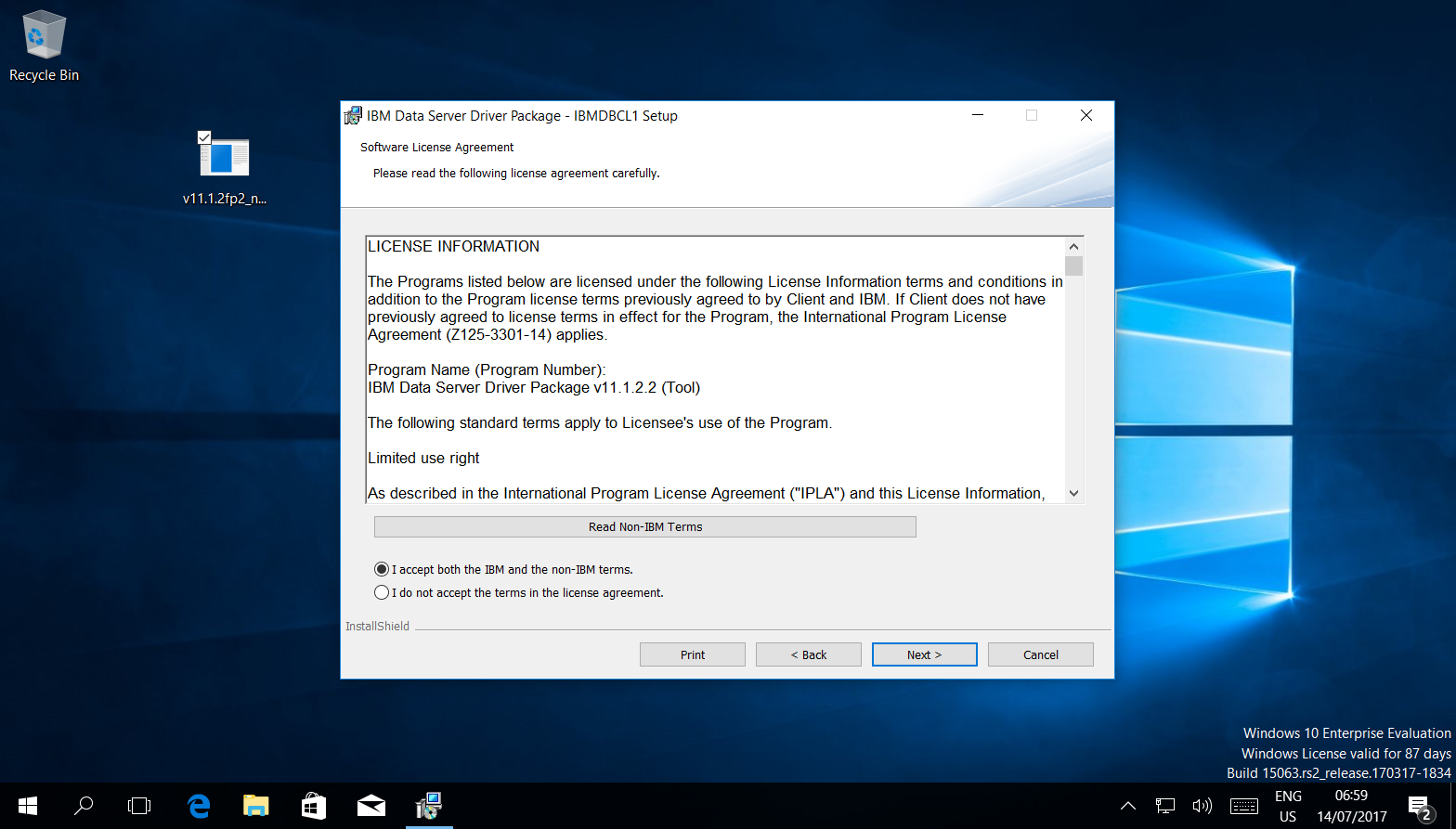
Task: Open the Recycle Bin desktop icon
Action: coord(44,46)
